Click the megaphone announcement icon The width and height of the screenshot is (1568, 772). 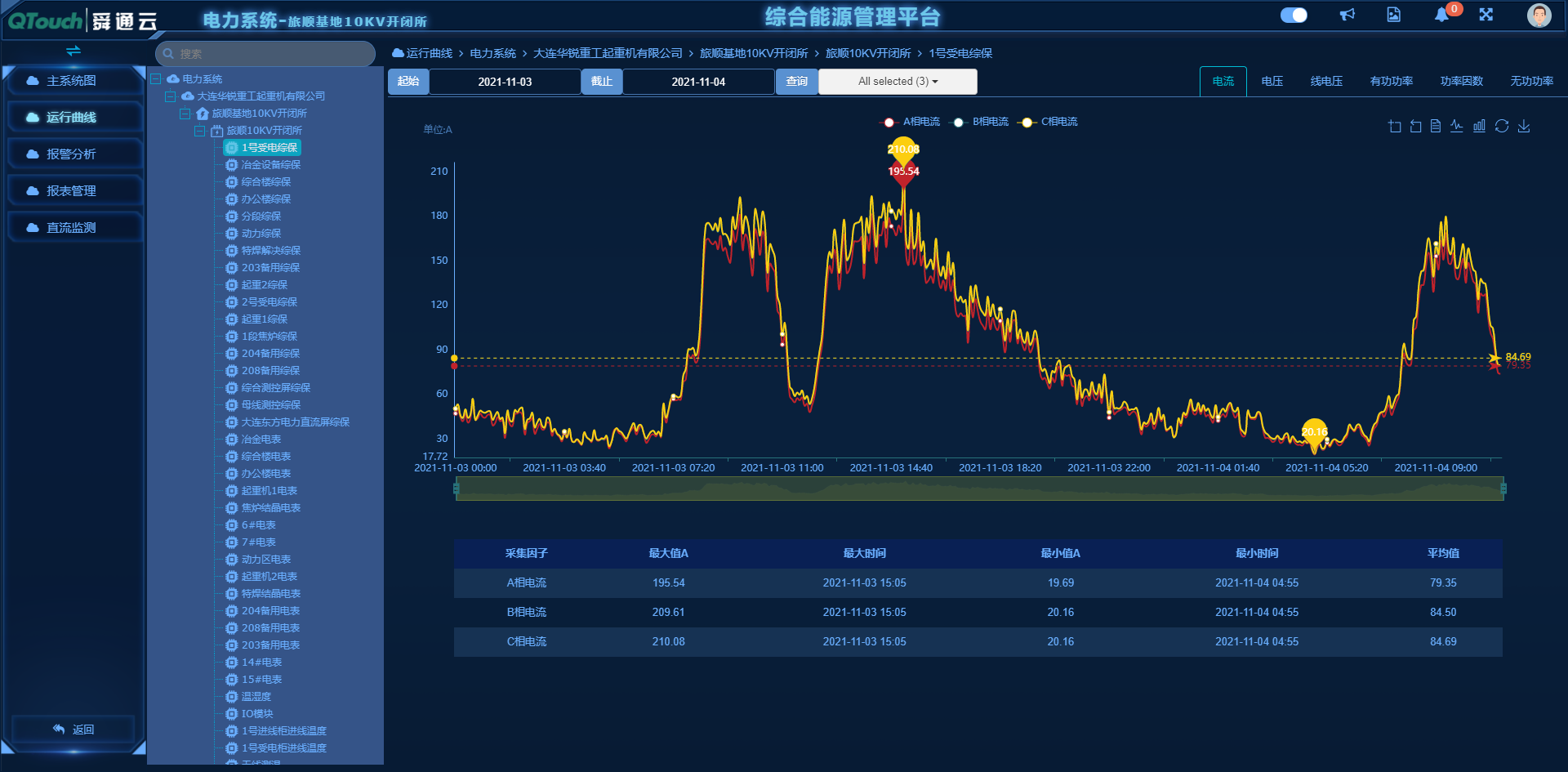(1347, 15)
